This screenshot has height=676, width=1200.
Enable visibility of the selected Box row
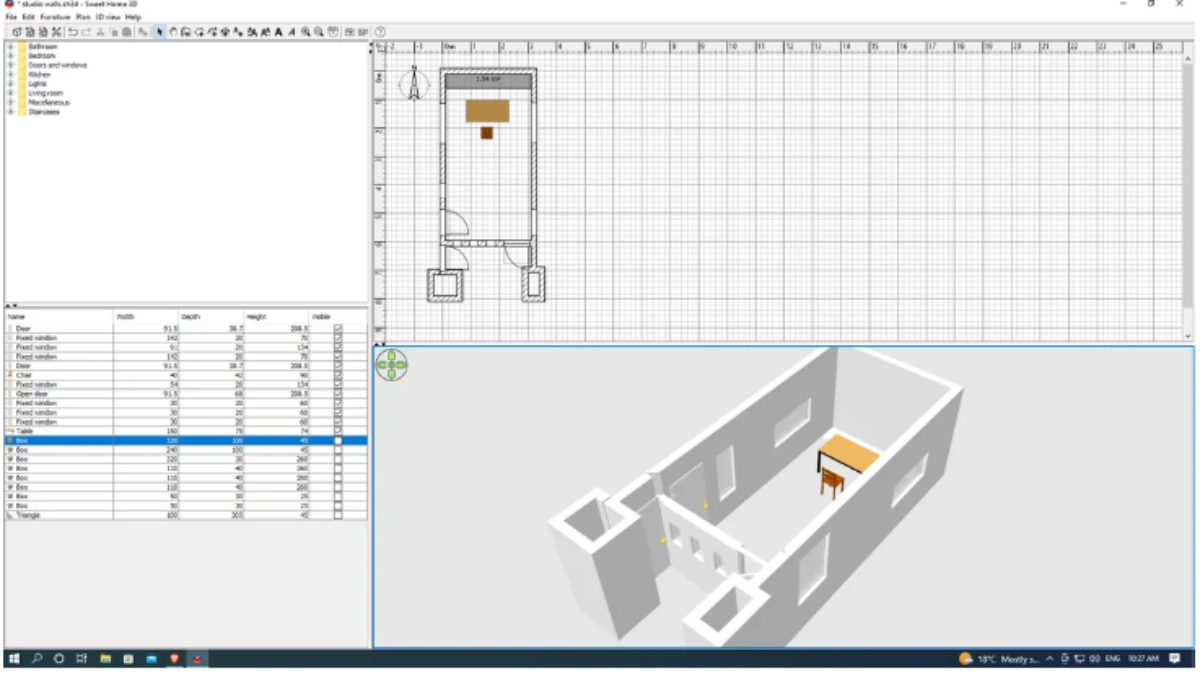point(338,441)
